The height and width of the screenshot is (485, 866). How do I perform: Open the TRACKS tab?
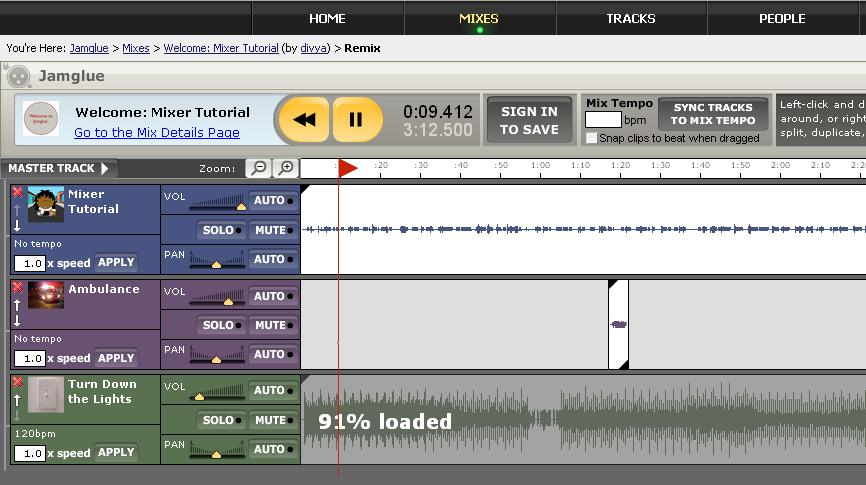[x=631, y=18]
